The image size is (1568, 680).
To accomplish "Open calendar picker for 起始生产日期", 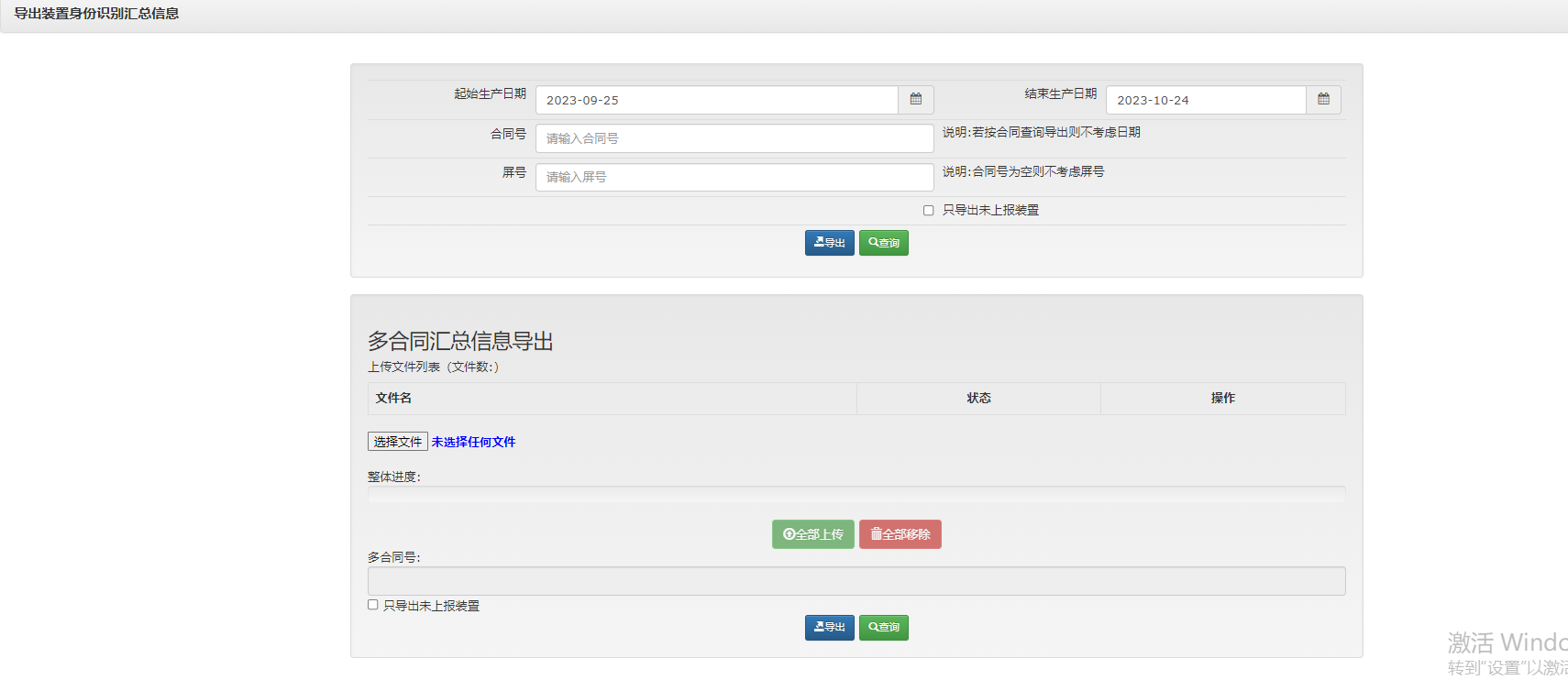I will click(x=916, y=100).
